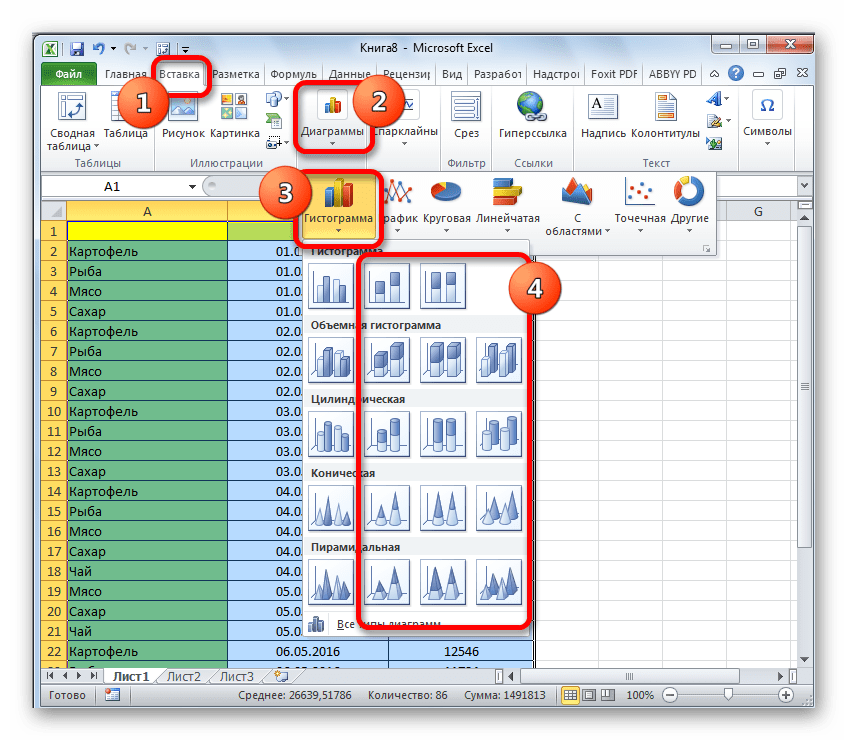Insert a Рисунок from the ribbon
Image resolution: width=847 pixels, height=740 pixels.
pos(183,114)
